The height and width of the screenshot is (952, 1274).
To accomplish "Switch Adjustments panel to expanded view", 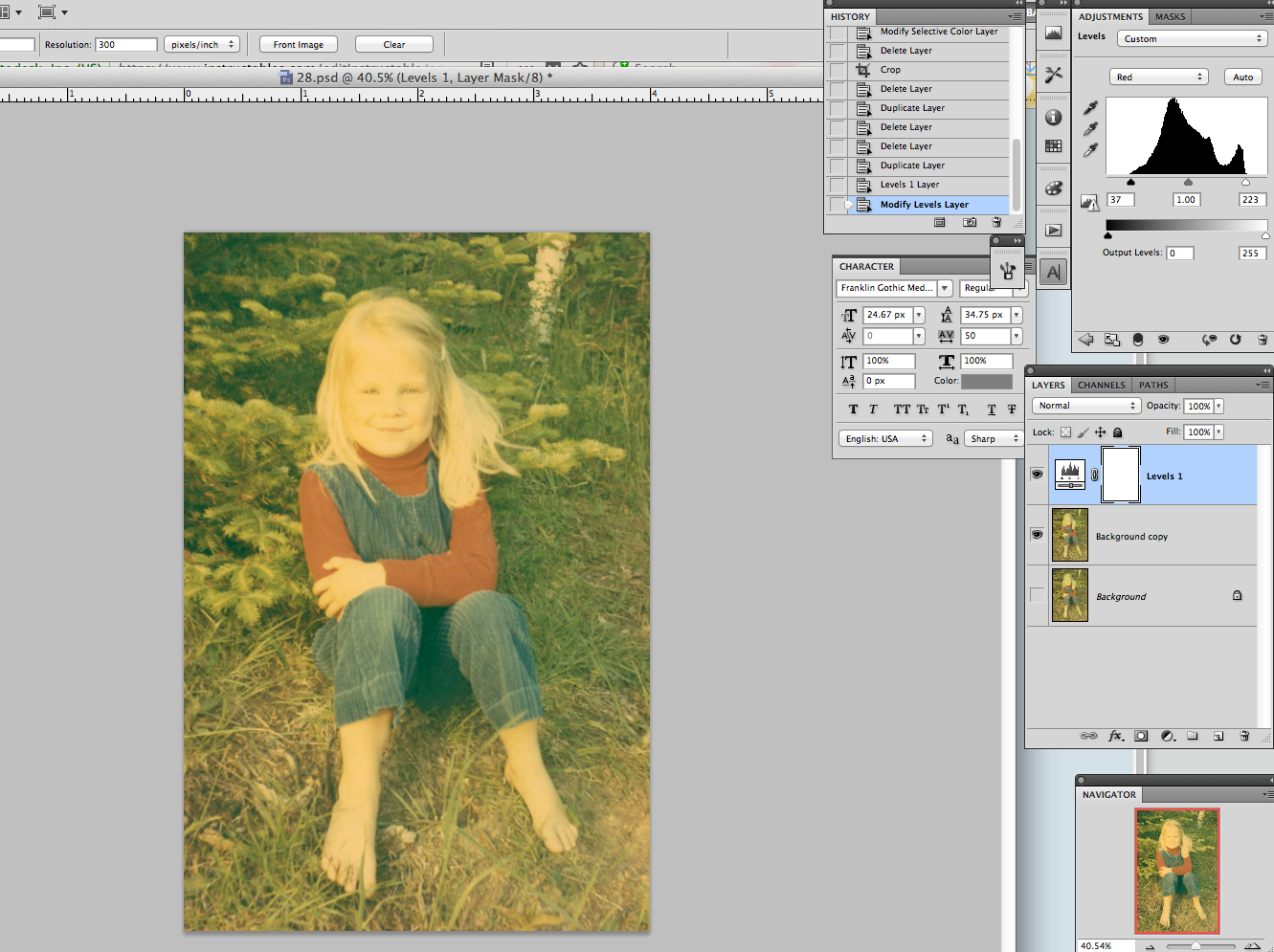I will pyautogui.click(x=1111, y=340).
